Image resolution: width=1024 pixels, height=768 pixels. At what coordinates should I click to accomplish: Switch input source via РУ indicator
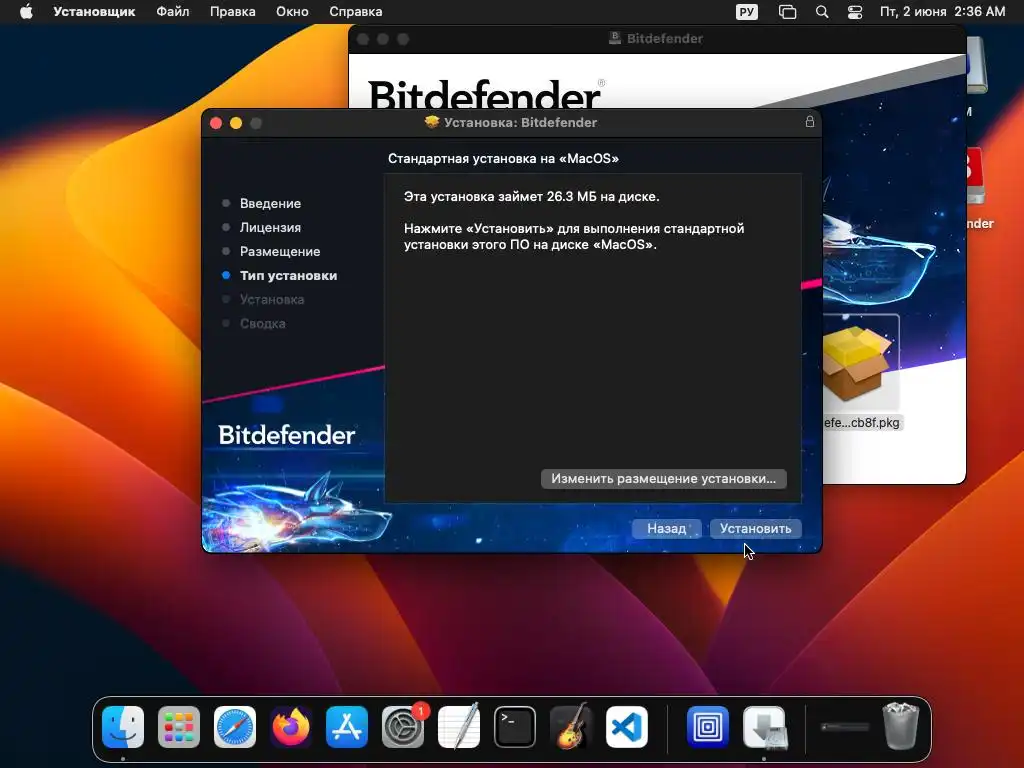[x=746, y=12]
